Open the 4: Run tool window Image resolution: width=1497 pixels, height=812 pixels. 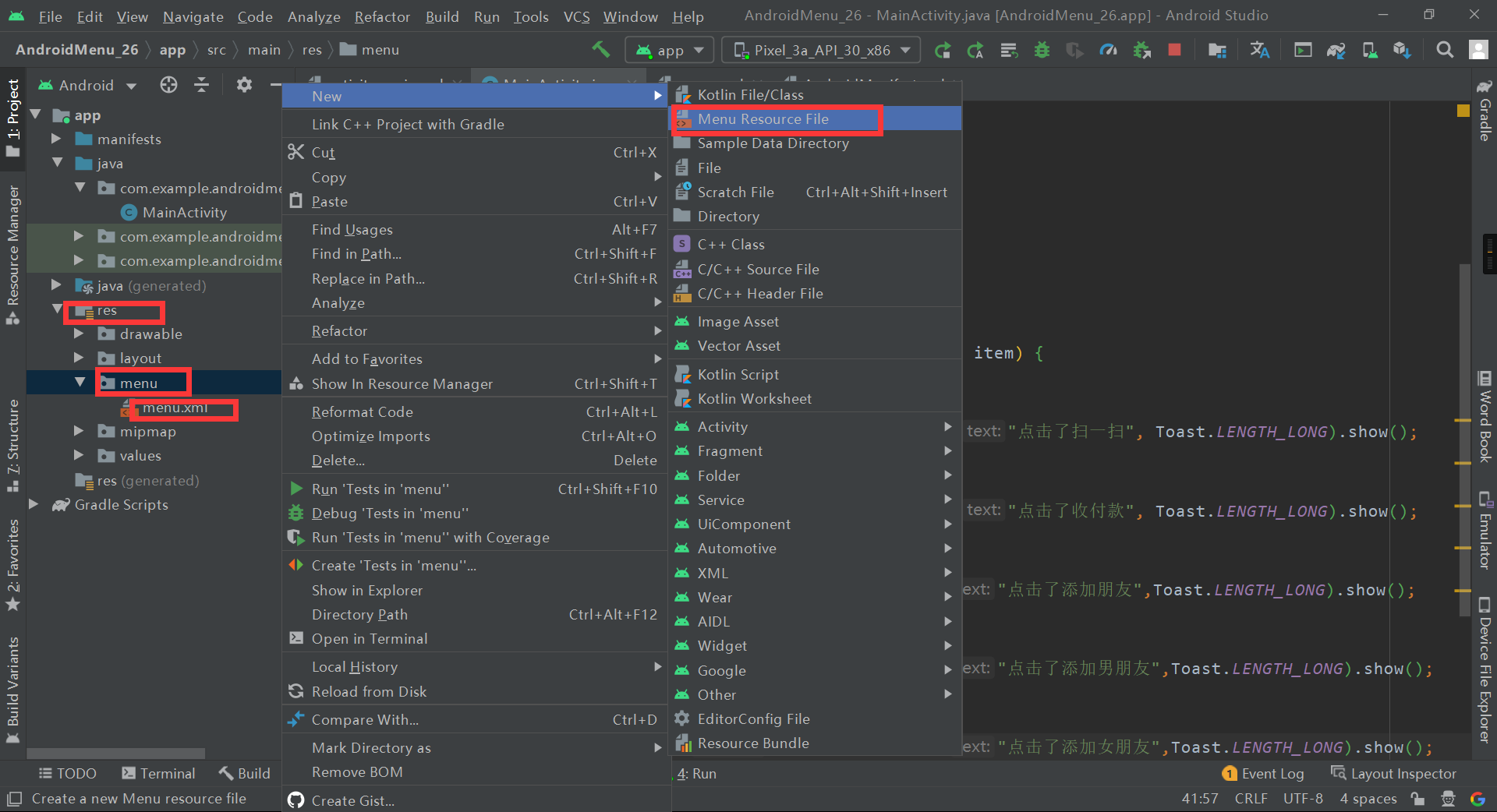(696, 774)
